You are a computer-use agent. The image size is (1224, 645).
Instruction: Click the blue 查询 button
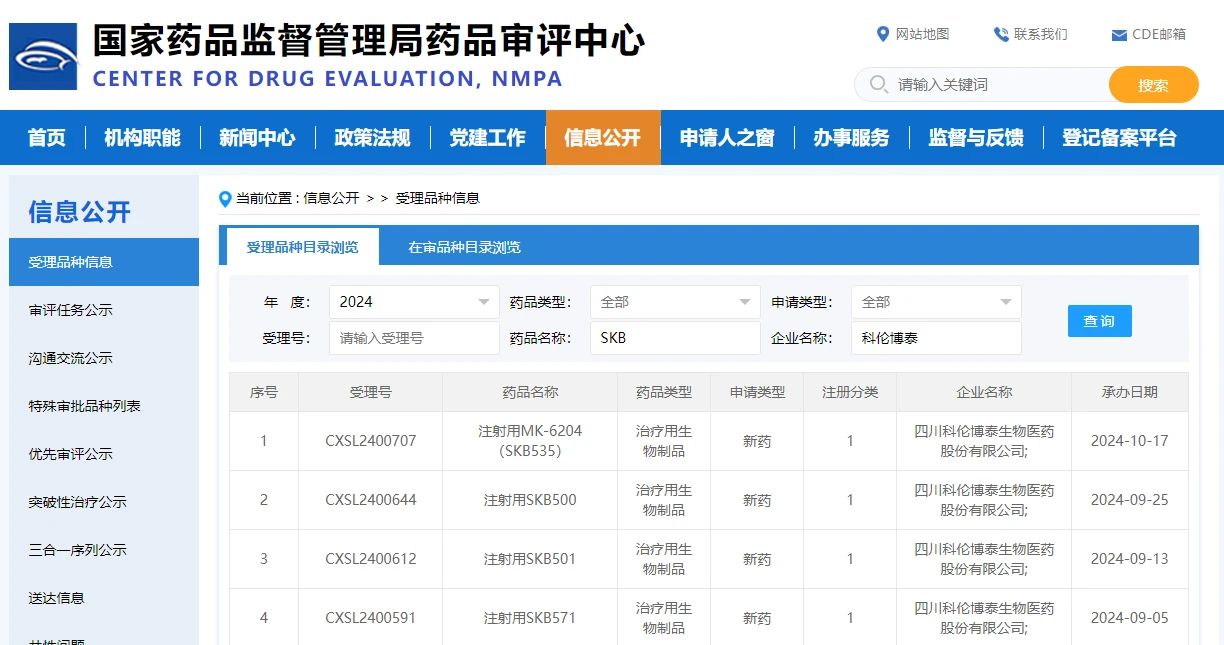[1100, 321]
